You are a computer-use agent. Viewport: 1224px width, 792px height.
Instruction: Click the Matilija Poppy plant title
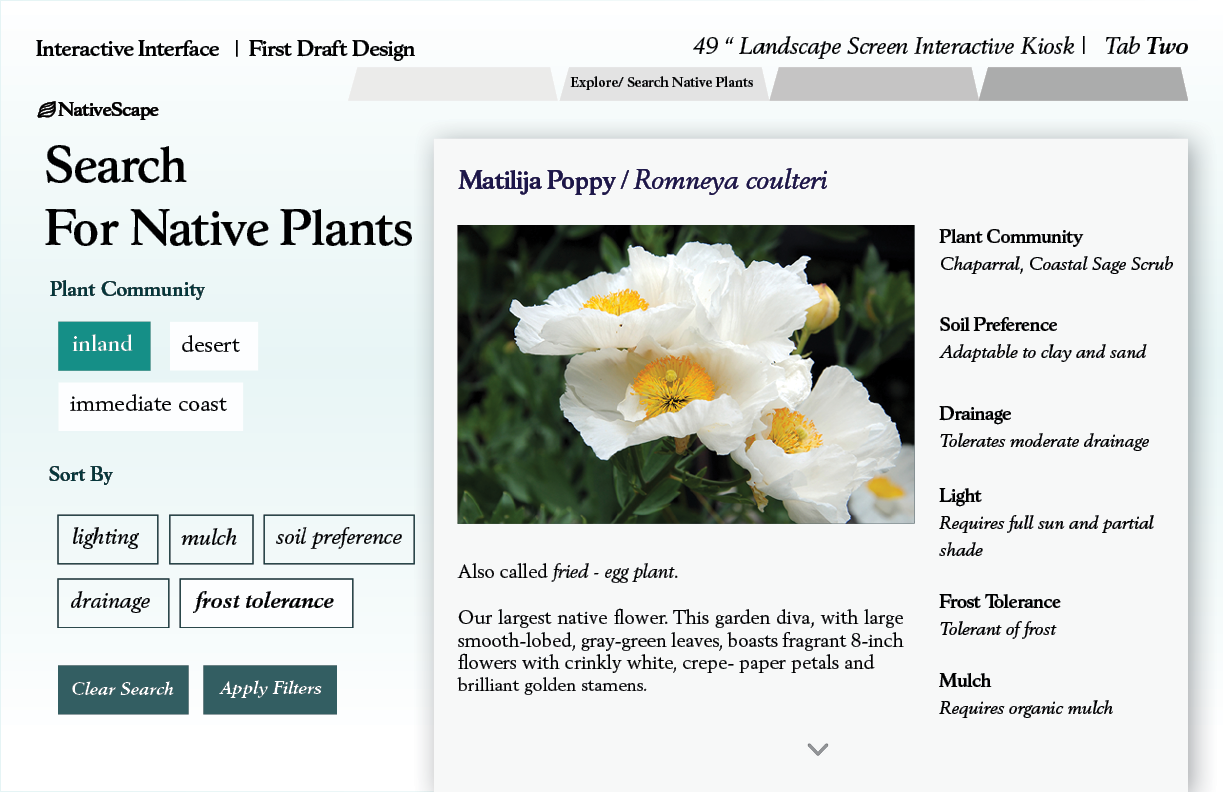pos(642,181)
